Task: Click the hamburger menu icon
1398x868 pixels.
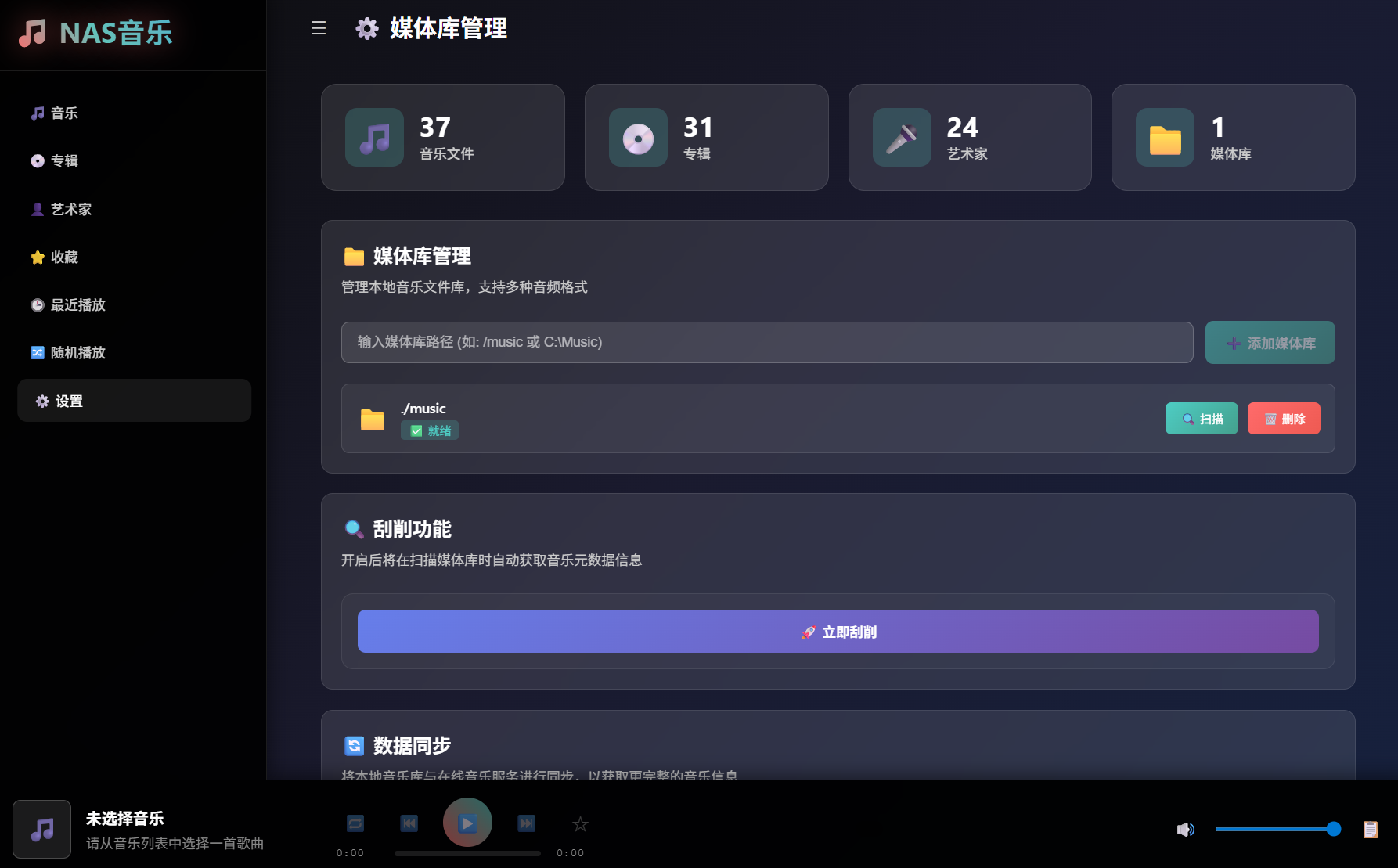Action: (x=319, y=28)
